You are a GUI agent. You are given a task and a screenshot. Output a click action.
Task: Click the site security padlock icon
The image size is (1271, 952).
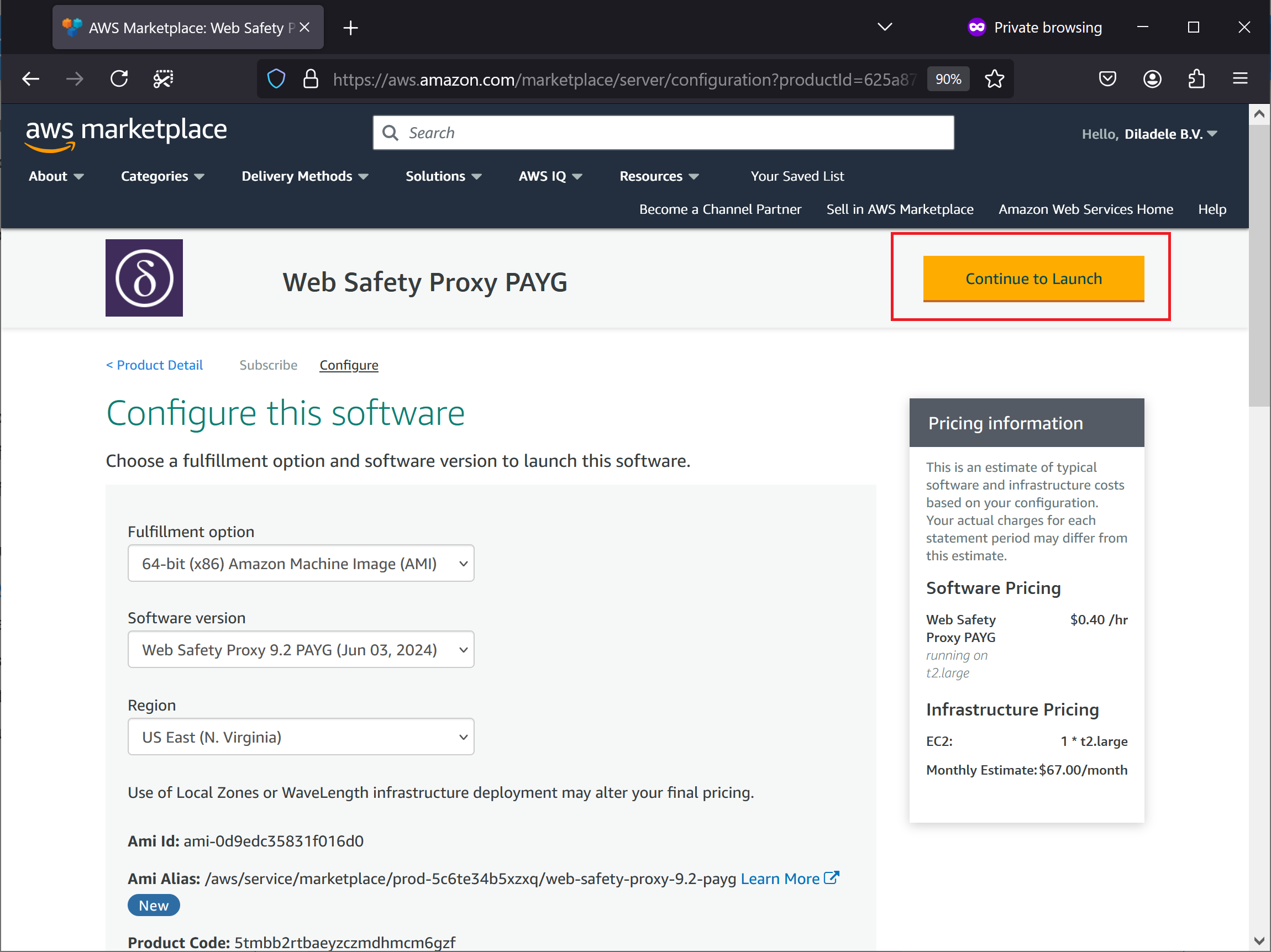[x=310, y=78]
